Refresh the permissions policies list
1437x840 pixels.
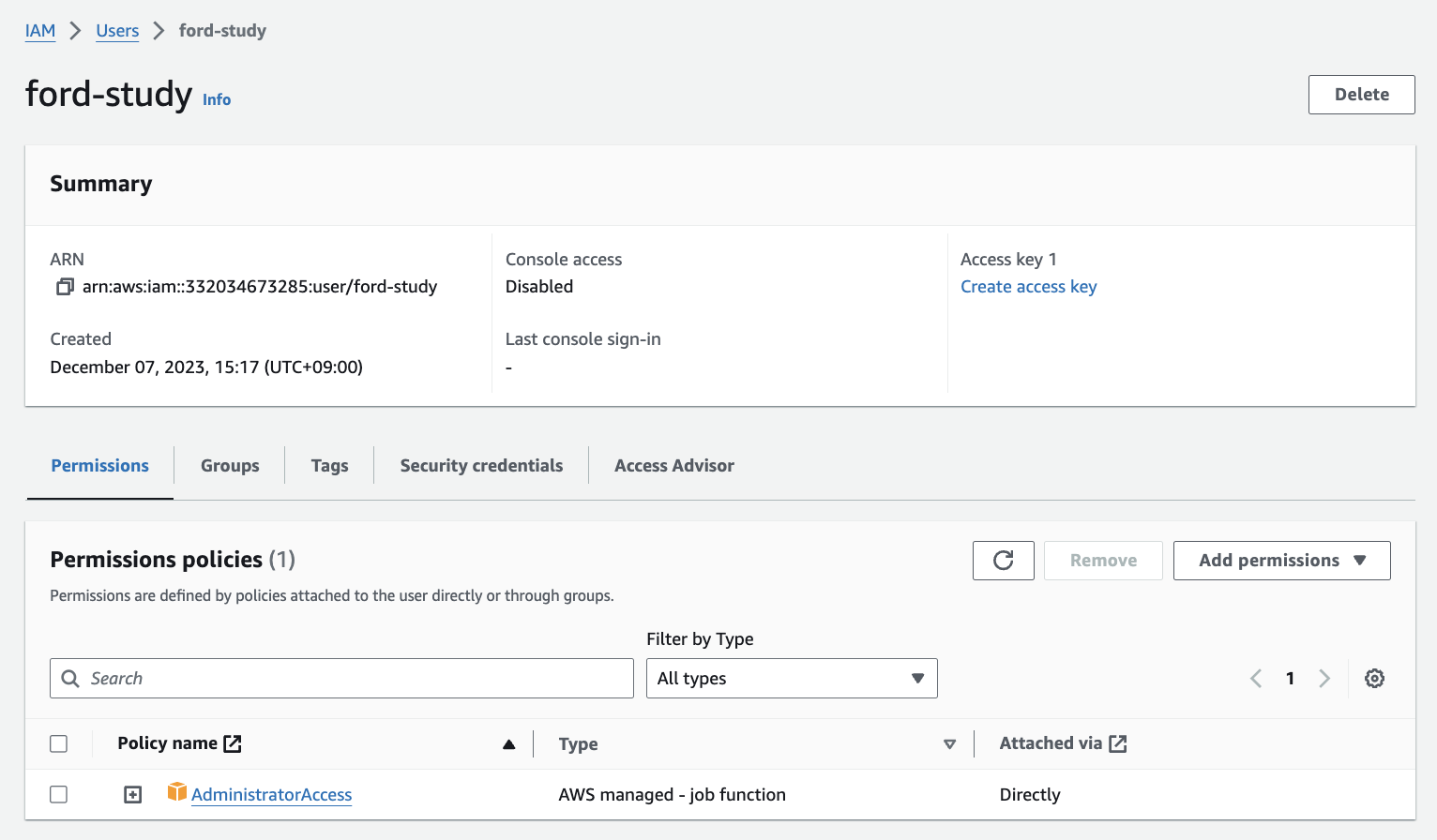(1004, 561)
